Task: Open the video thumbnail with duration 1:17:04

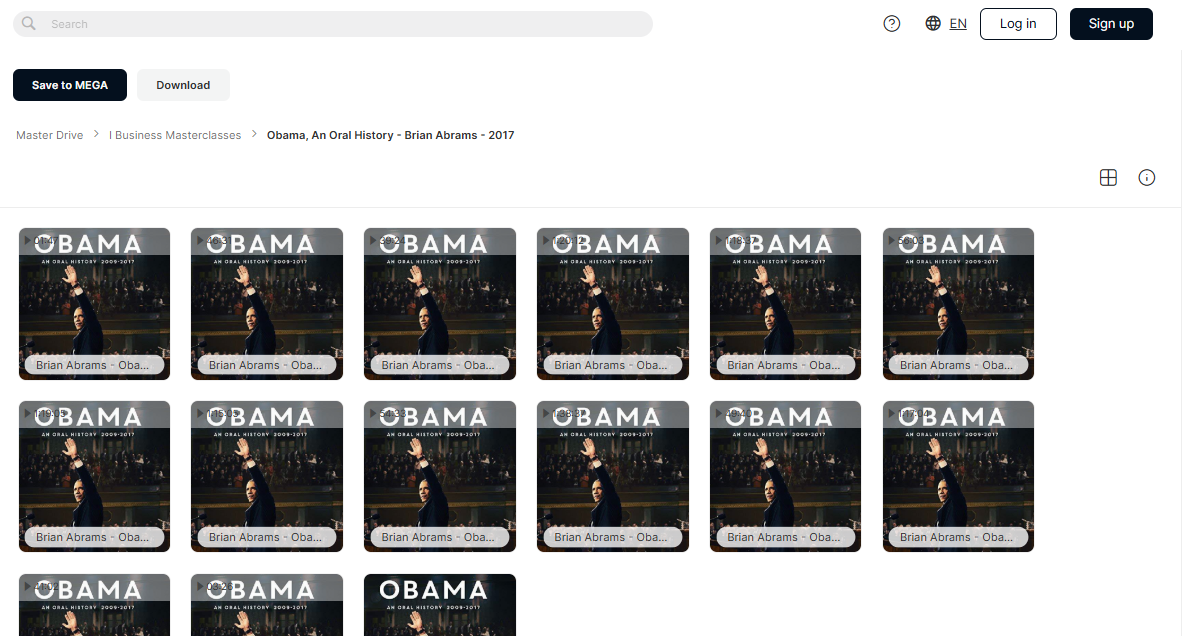Action: pyautogui.click(x=958, y=476)
